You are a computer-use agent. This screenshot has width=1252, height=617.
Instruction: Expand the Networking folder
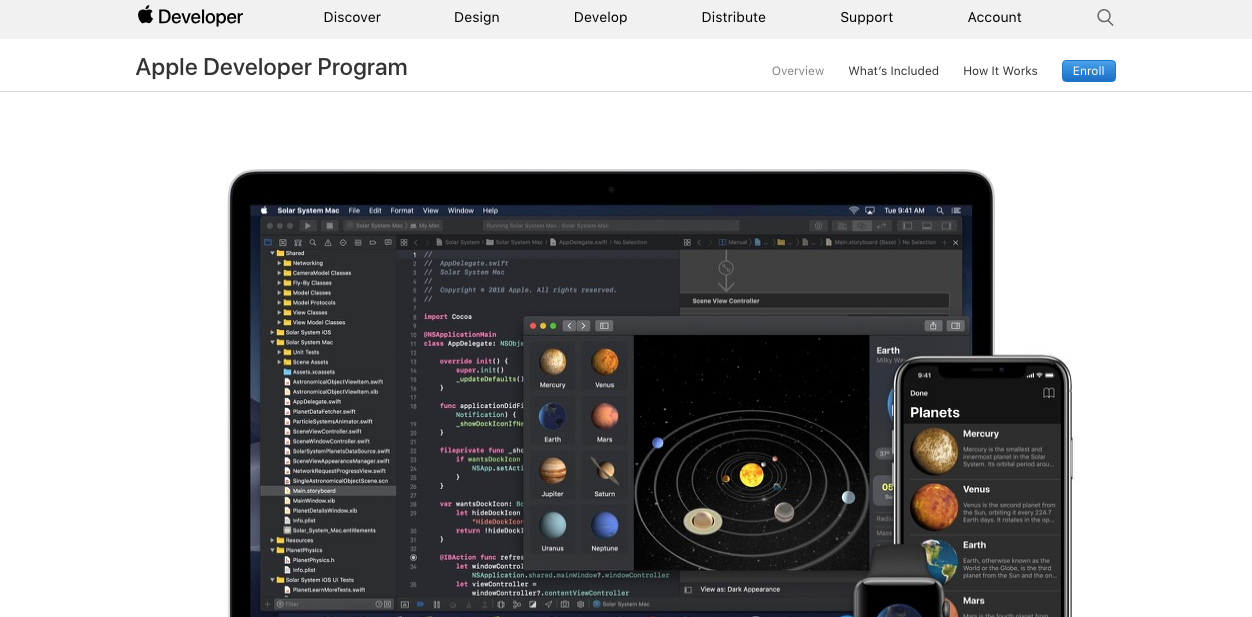(x=280, y=263)
